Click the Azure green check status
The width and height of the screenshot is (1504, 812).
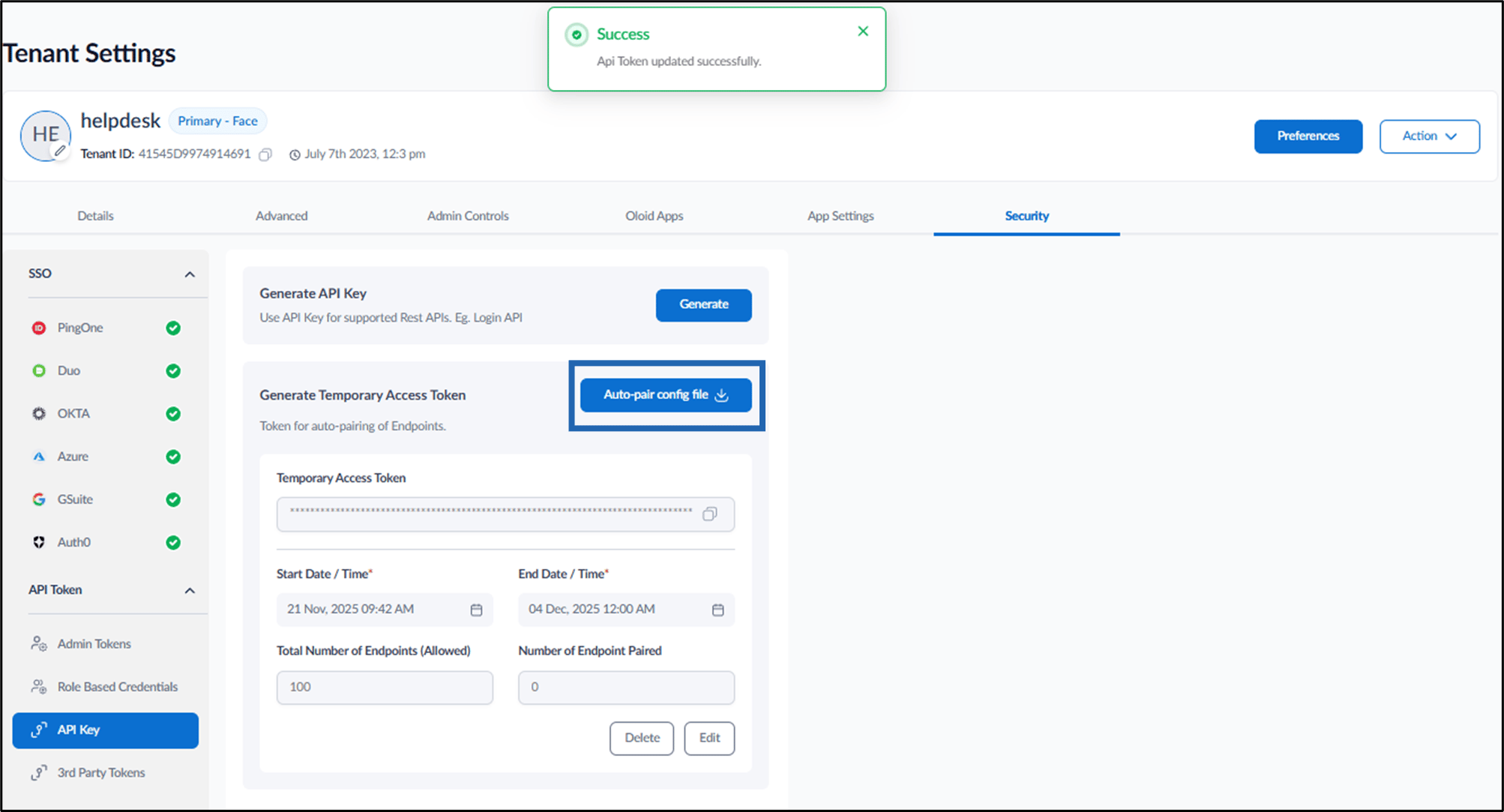173,457
